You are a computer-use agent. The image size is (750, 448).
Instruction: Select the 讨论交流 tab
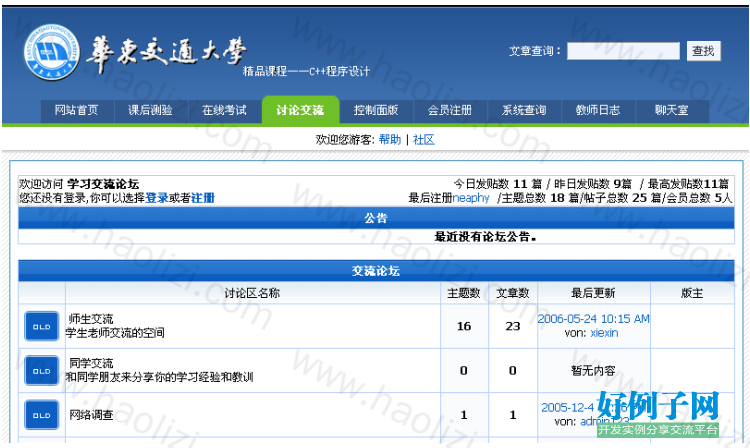tap(300, 110)
